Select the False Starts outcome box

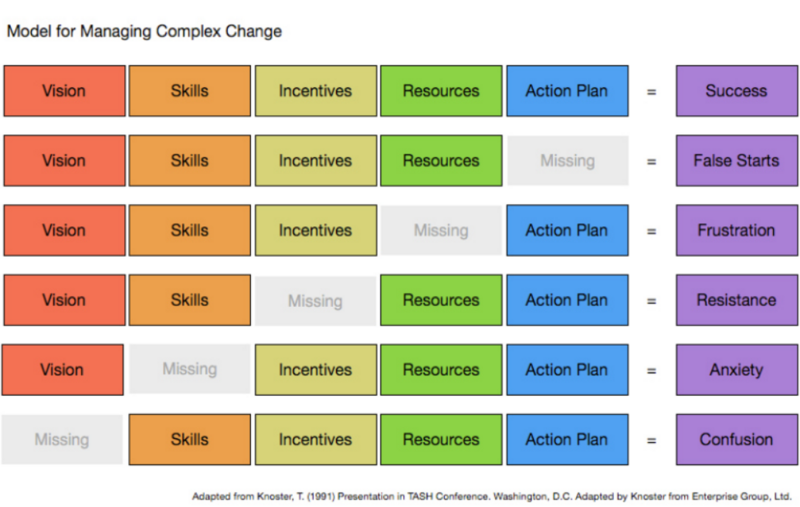coord(737,161)
